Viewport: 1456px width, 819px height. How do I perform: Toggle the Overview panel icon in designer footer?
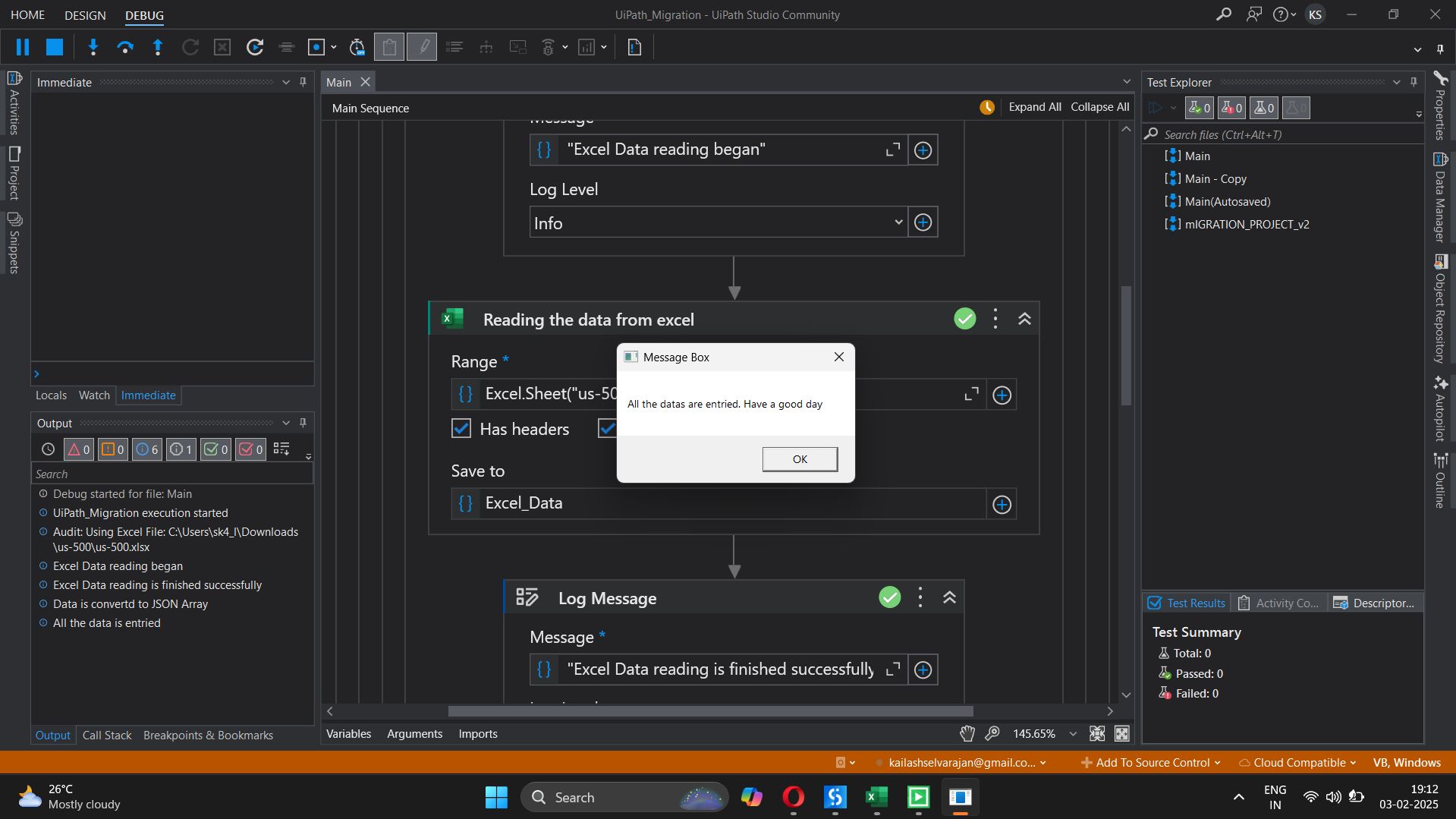[1121, 733]
